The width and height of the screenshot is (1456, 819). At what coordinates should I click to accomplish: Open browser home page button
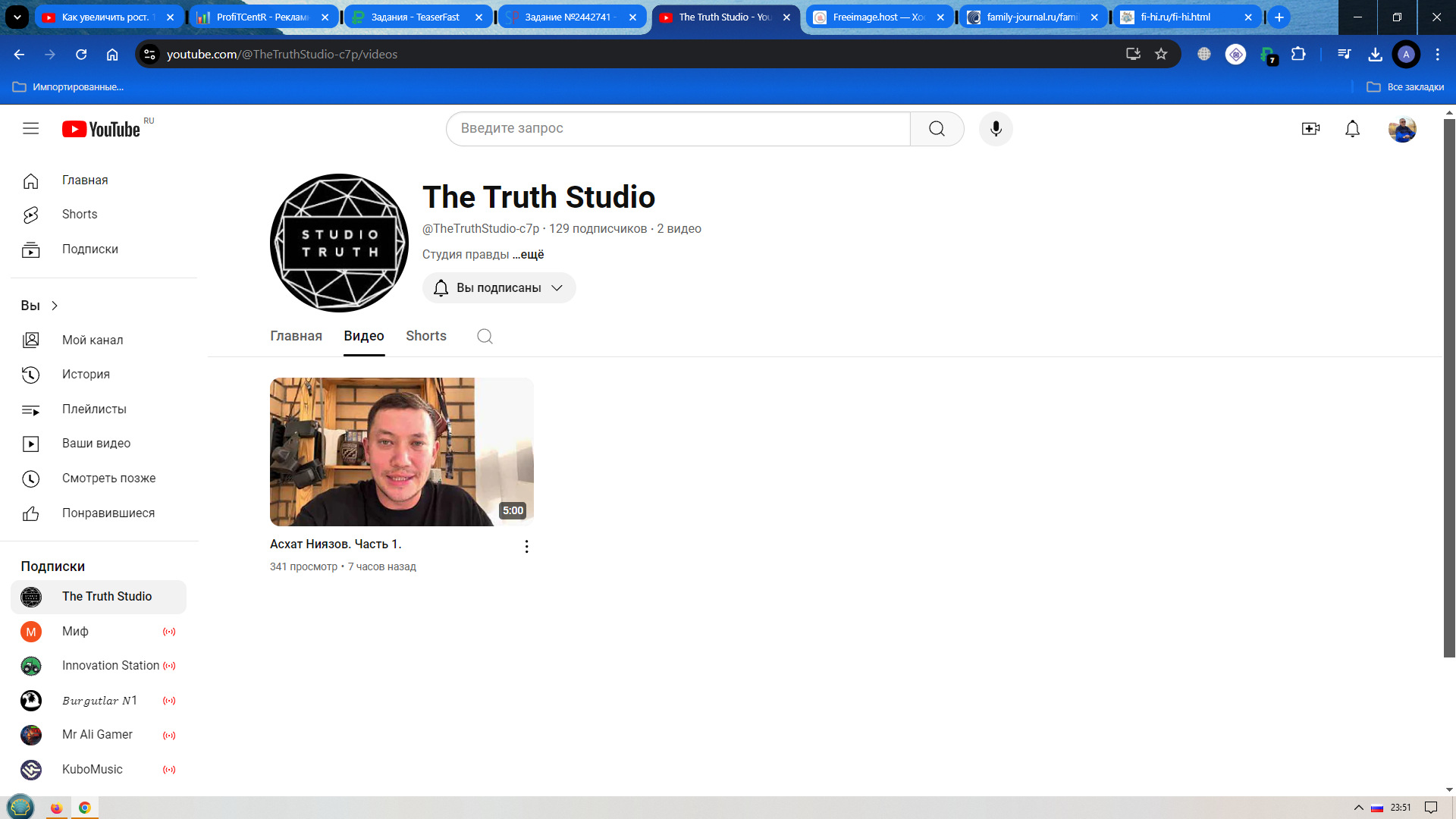(x=112, y=55)
